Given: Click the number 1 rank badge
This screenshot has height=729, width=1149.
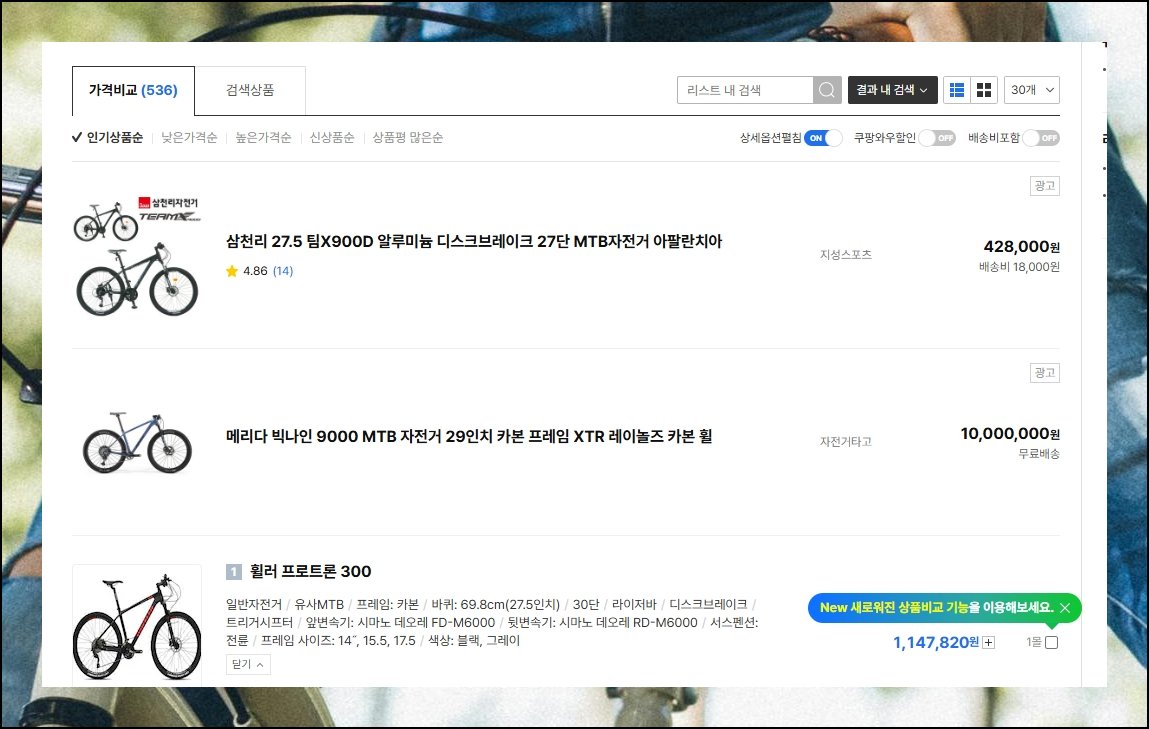Looking at the screenshot, I should pos(233,571).
